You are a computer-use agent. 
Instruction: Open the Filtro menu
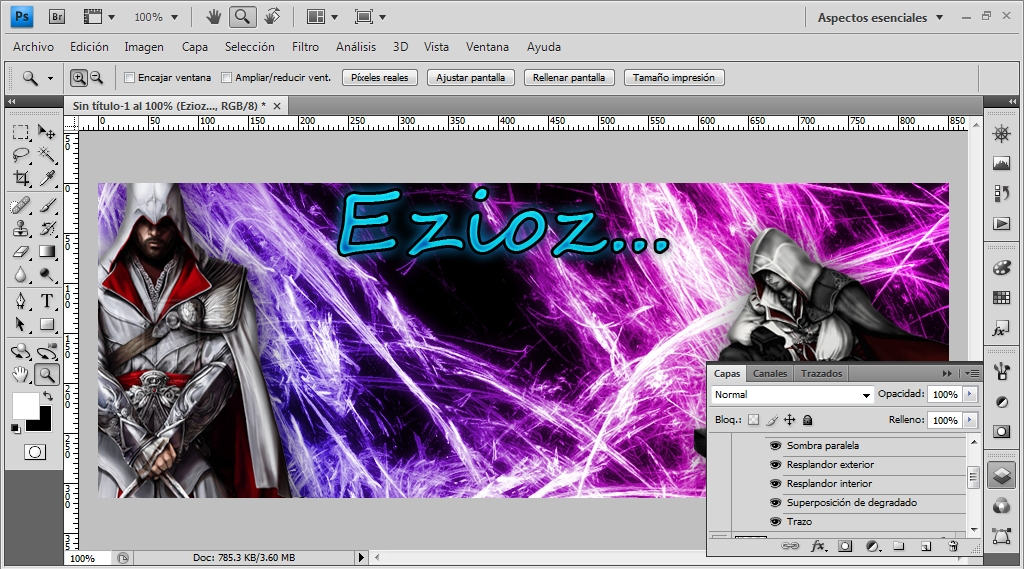306,47
